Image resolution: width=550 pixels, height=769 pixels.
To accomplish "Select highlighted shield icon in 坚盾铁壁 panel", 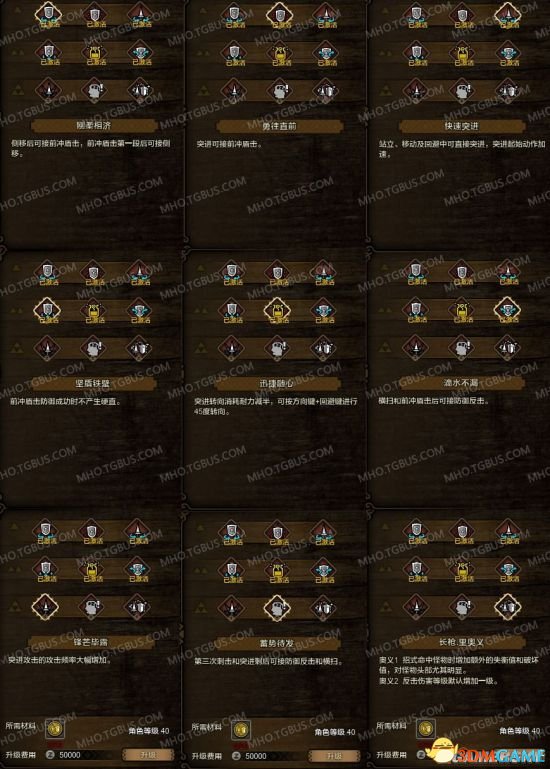I will 47,310.
